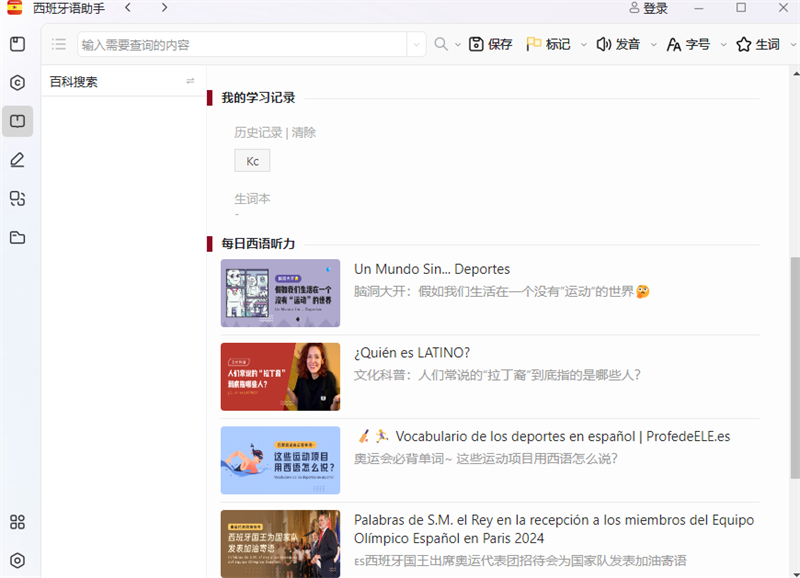Select the encyclopedia book sidebar icon
This screenshot has width=800, height=578.
point(17,121)
